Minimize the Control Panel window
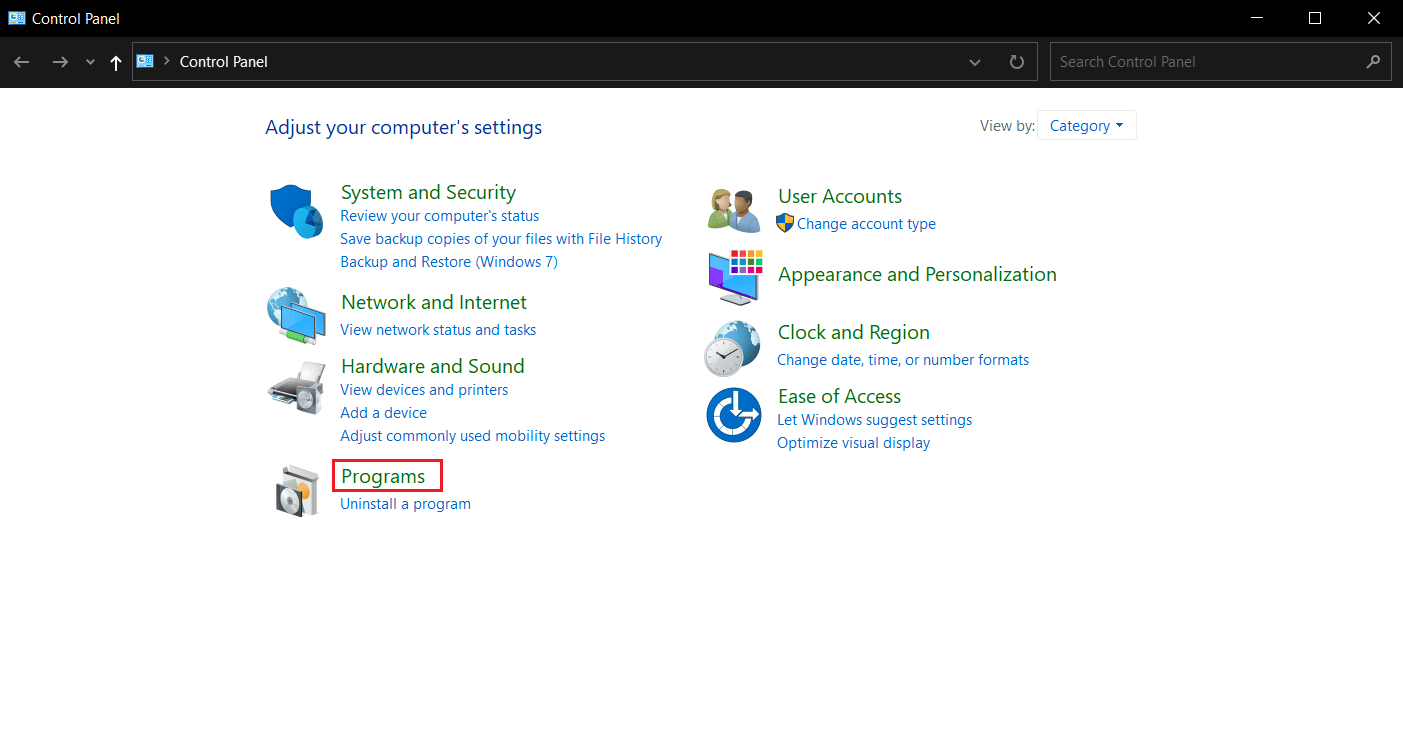 (x=1257, y=18)
